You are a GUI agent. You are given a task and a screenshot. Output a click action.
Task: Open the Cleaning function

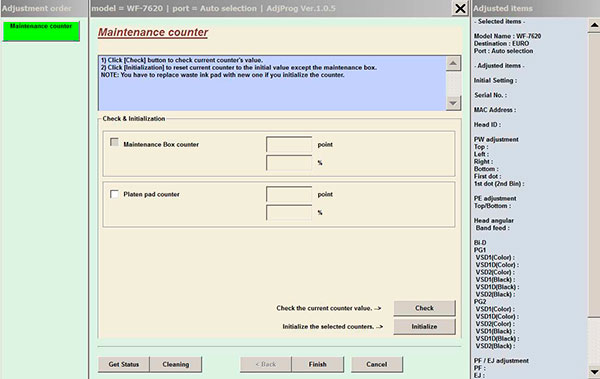[176, 364]
